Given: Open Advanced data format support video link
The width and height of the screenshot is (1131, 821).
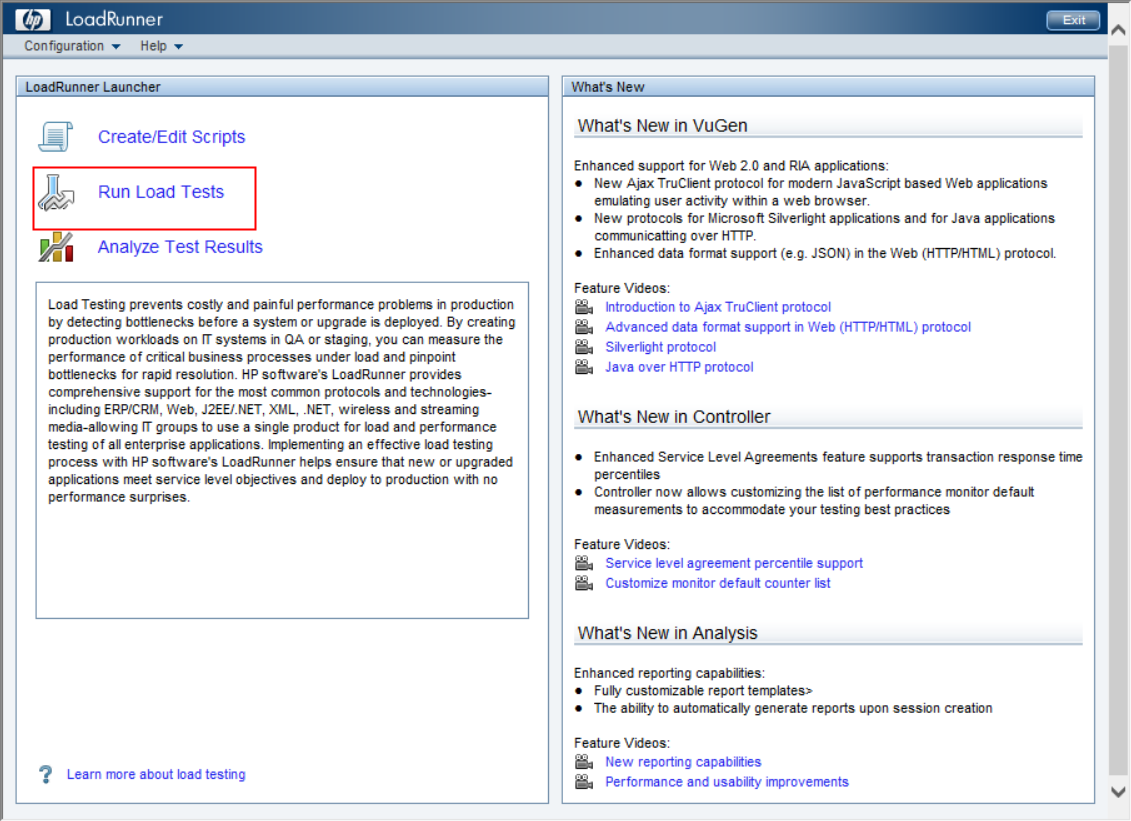Looking at the screenshot, I should click(788, 327).
